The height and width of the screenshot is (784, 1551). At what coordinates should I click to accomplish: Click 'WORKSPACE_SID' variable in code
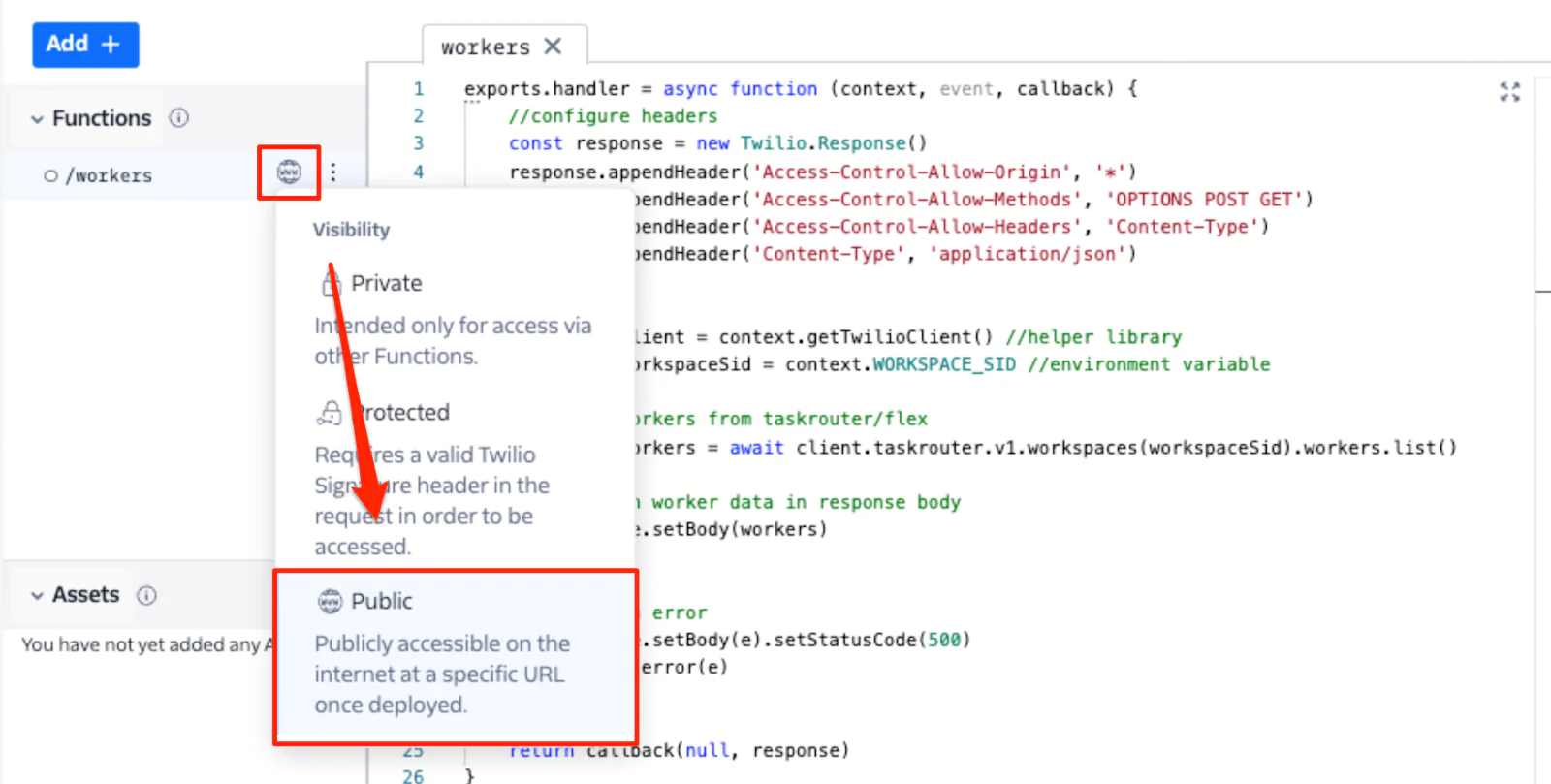[944, 364]
